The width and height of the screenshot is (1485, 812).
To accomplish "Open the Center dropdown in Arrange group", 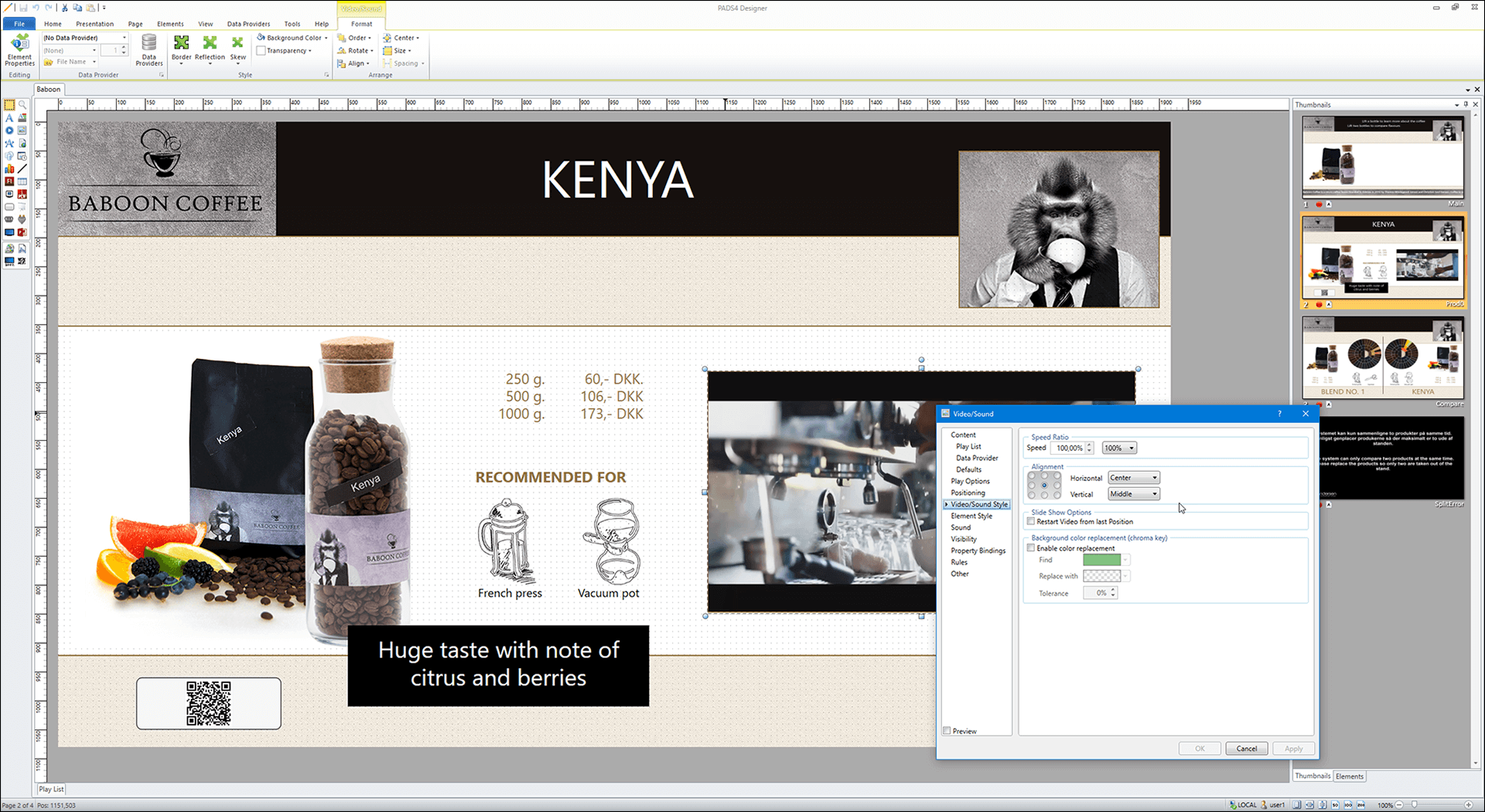I will (x=401, y=38).
